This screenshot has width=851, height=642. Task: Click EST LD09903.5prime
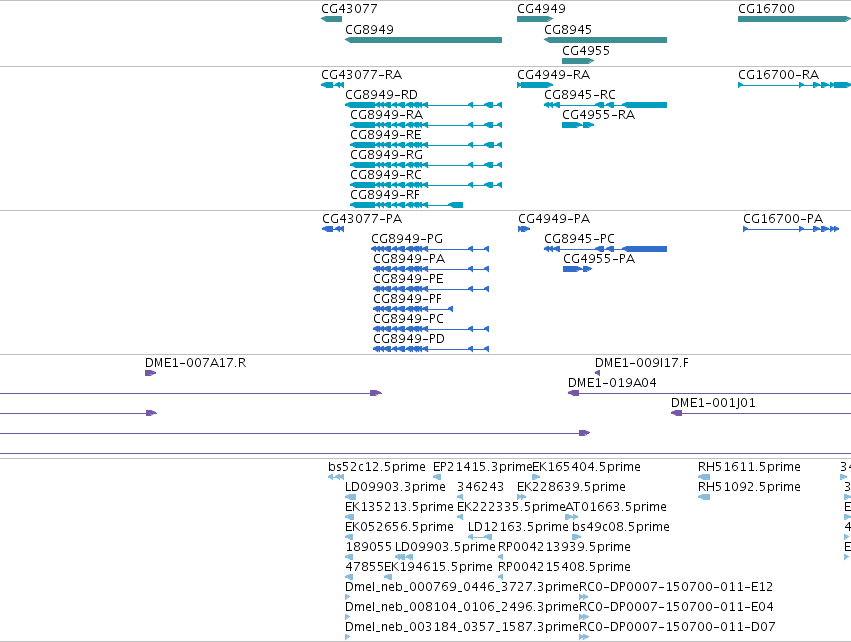tap(404, 557)
